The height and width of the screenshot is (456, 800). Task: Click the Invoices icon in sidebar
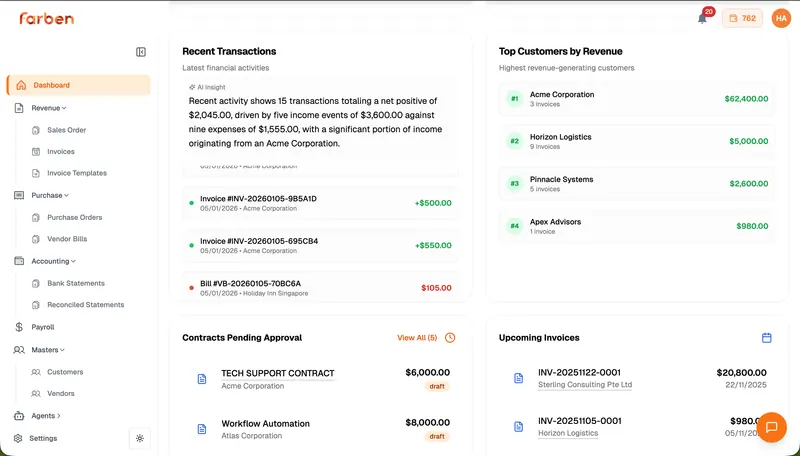[x=36, y=151]
